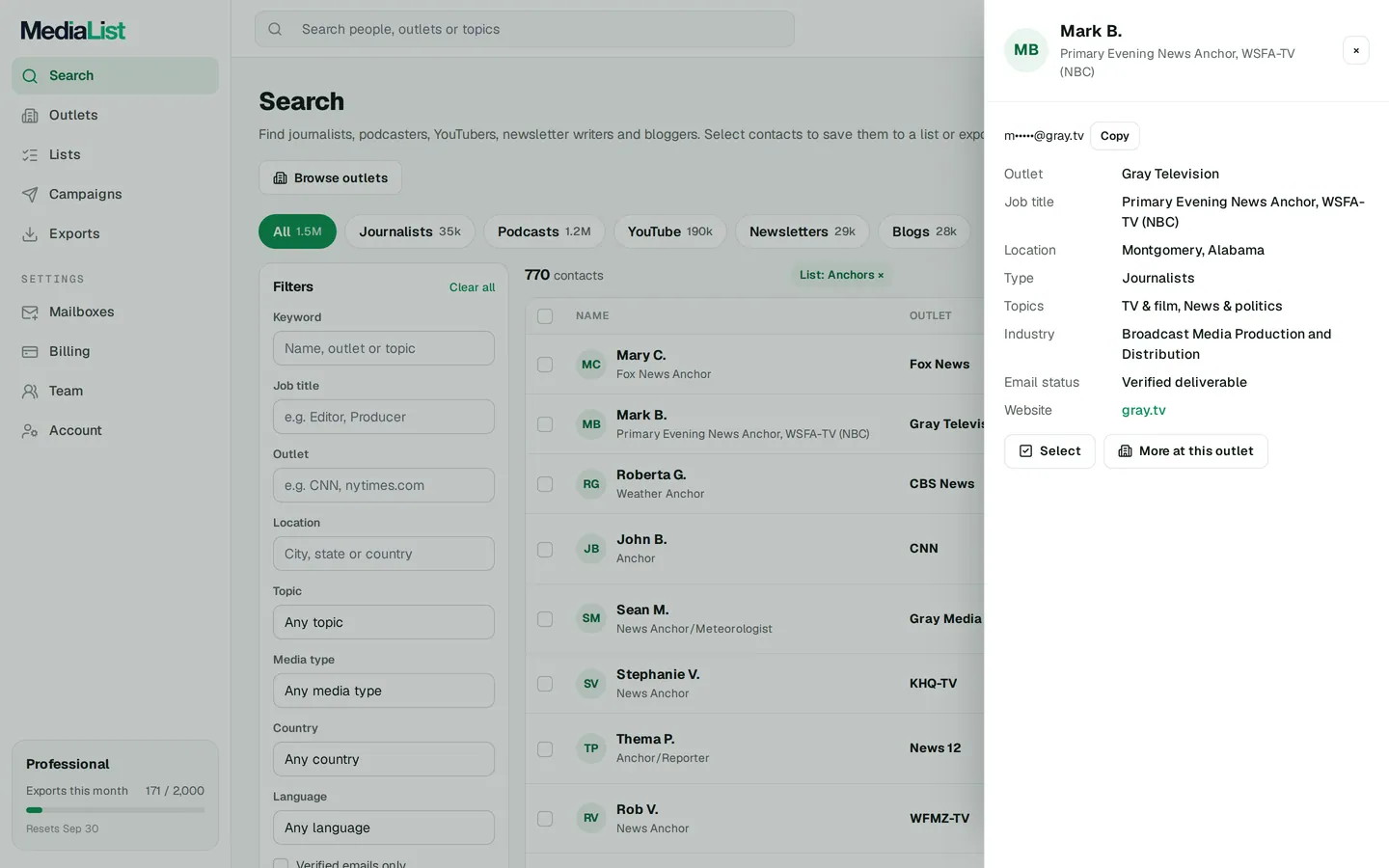Screen dimensions: 1389x868
Task: Check the box for Stephanie V.
Action: [545, 684]
